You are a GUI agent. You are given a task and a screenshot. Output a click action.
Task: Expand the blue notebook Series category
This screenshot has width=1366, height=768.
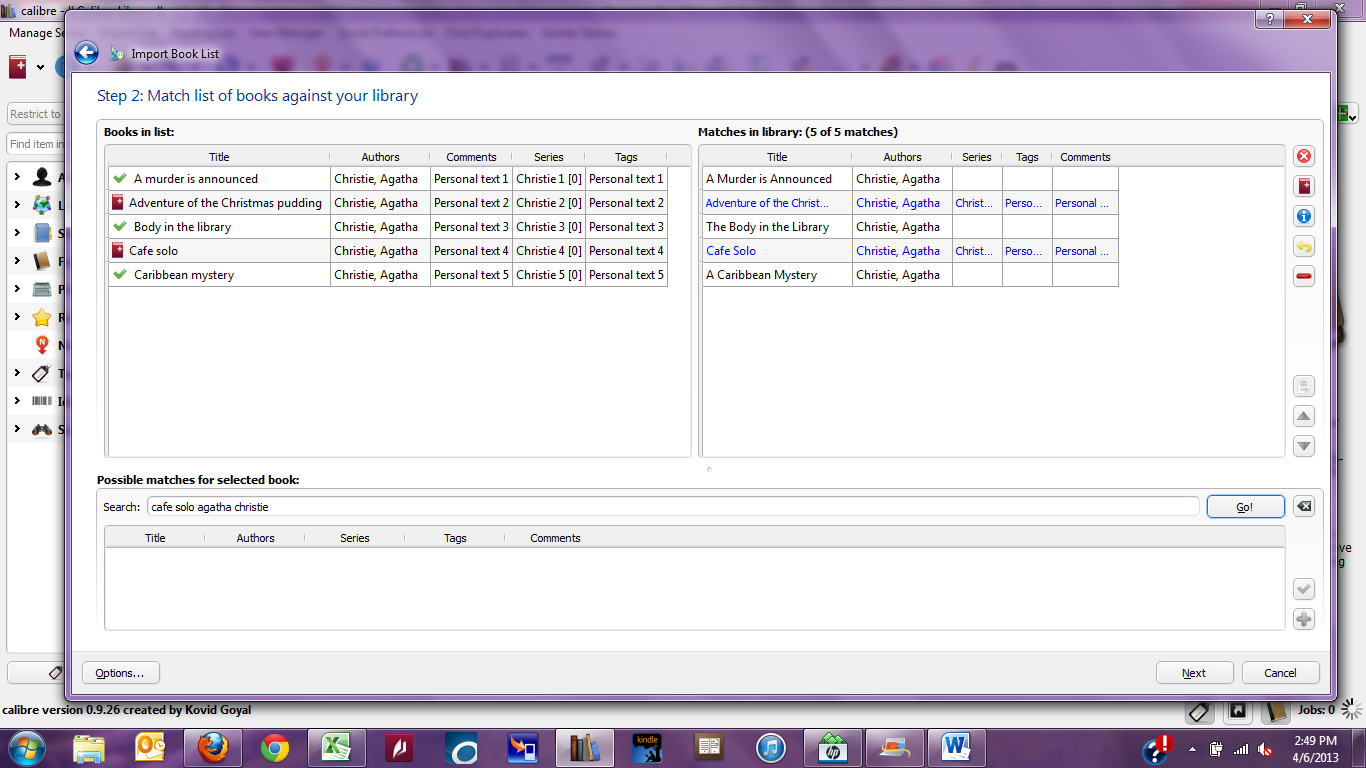pyautogui.click(x=17, y=233)
